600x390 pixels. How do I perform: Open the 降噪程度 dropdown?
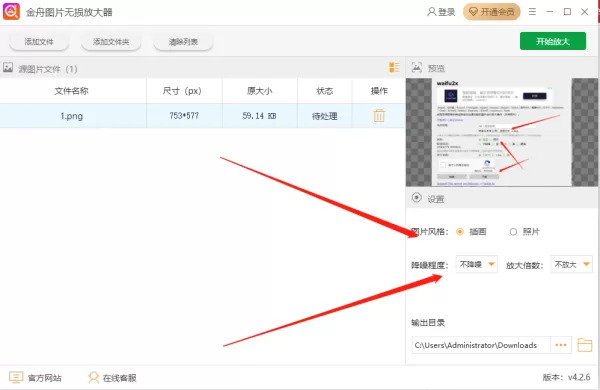pos(476,264)
